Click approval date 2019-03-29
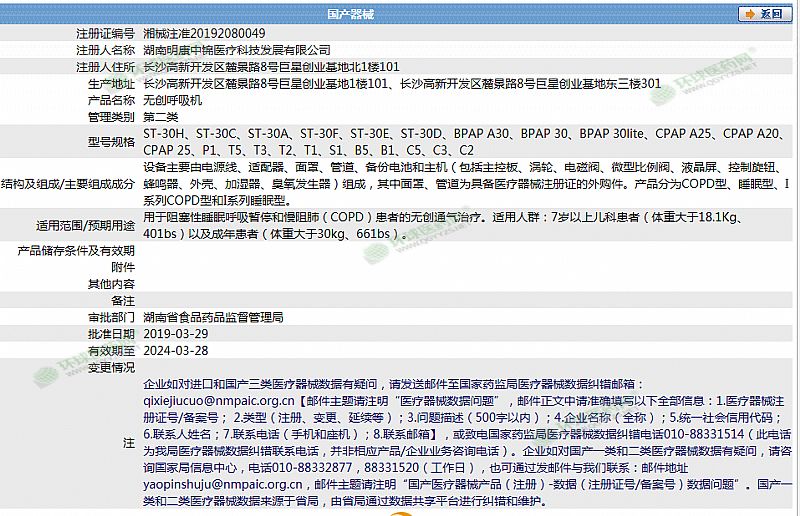The height and width of the screenshot is (516, 800). click(176, 334)
